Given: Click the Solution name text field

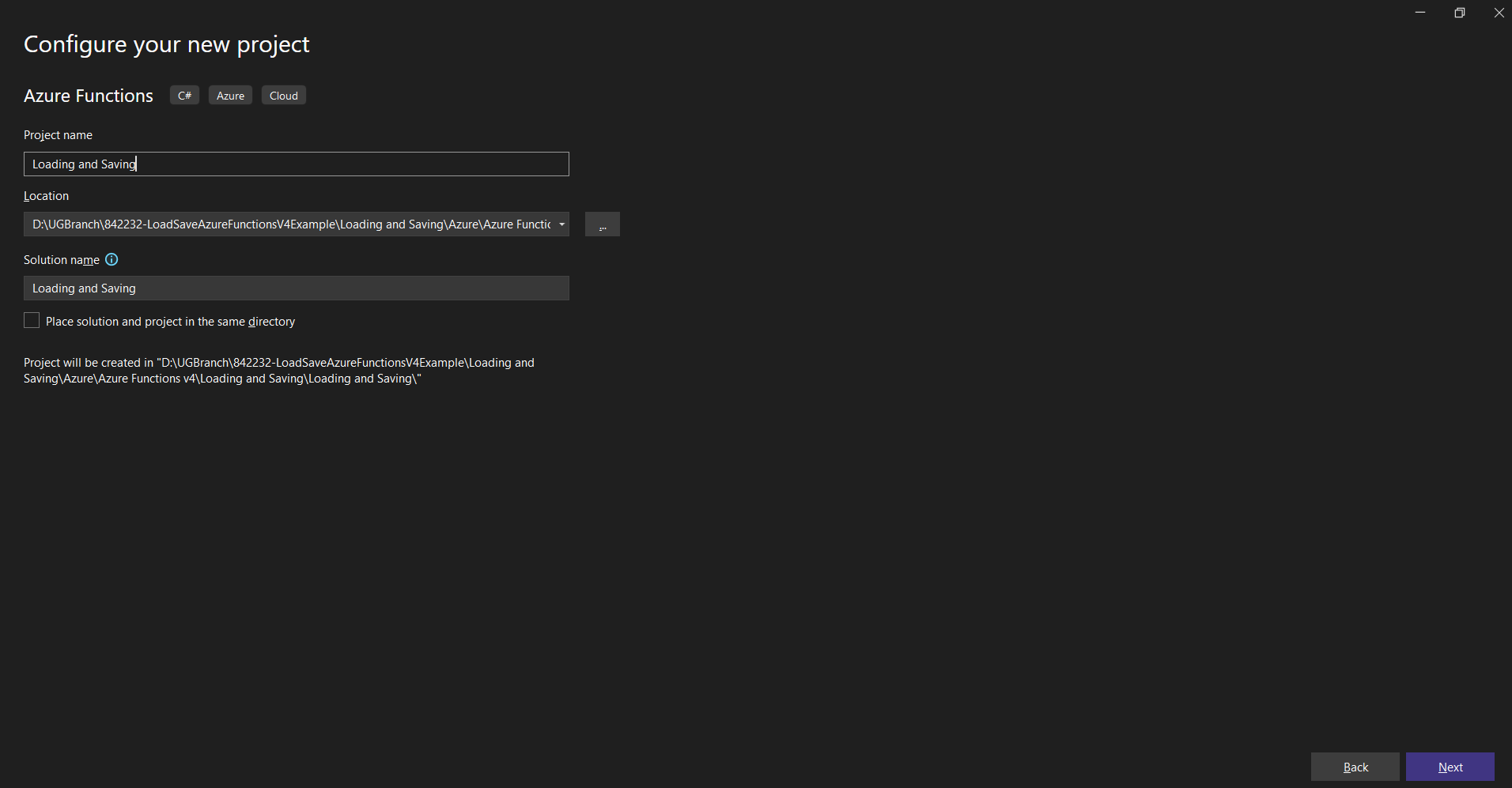Looking at the screenshot, I should [297, 288].
